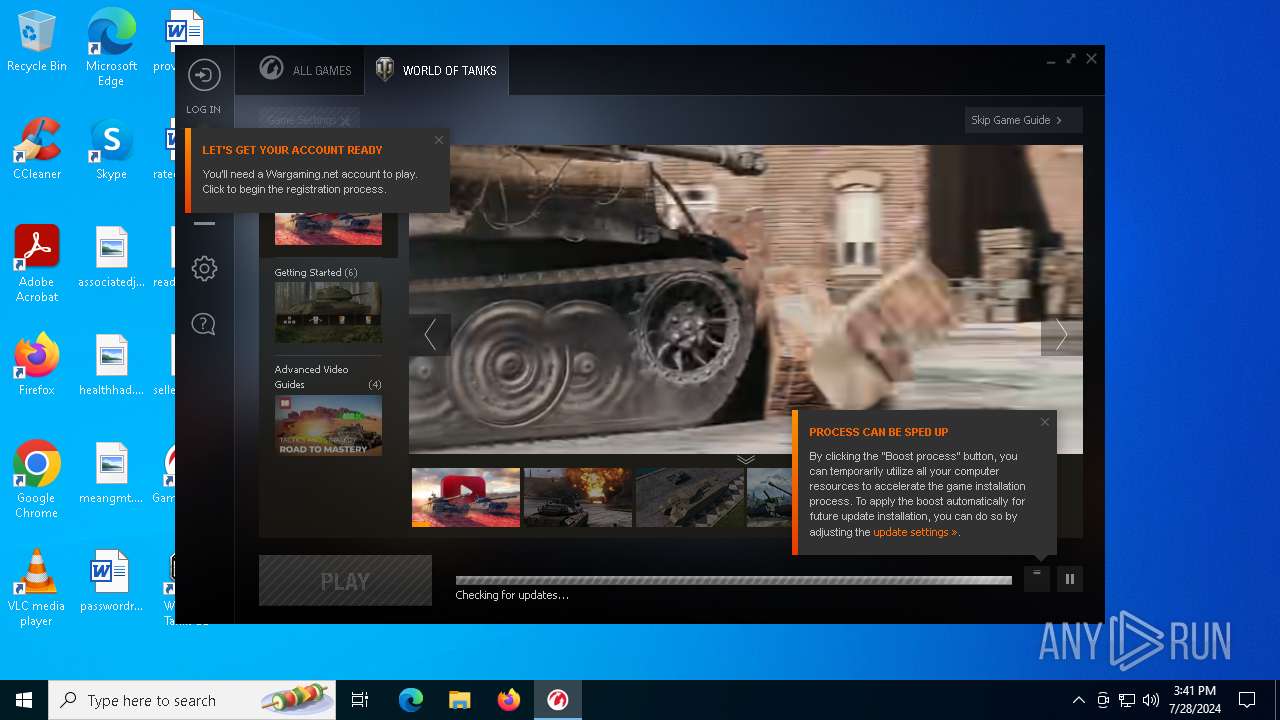Select the WORLD OF TANKS tab
The width and height of the screenshot is (1280, 720).
(436, 70)
